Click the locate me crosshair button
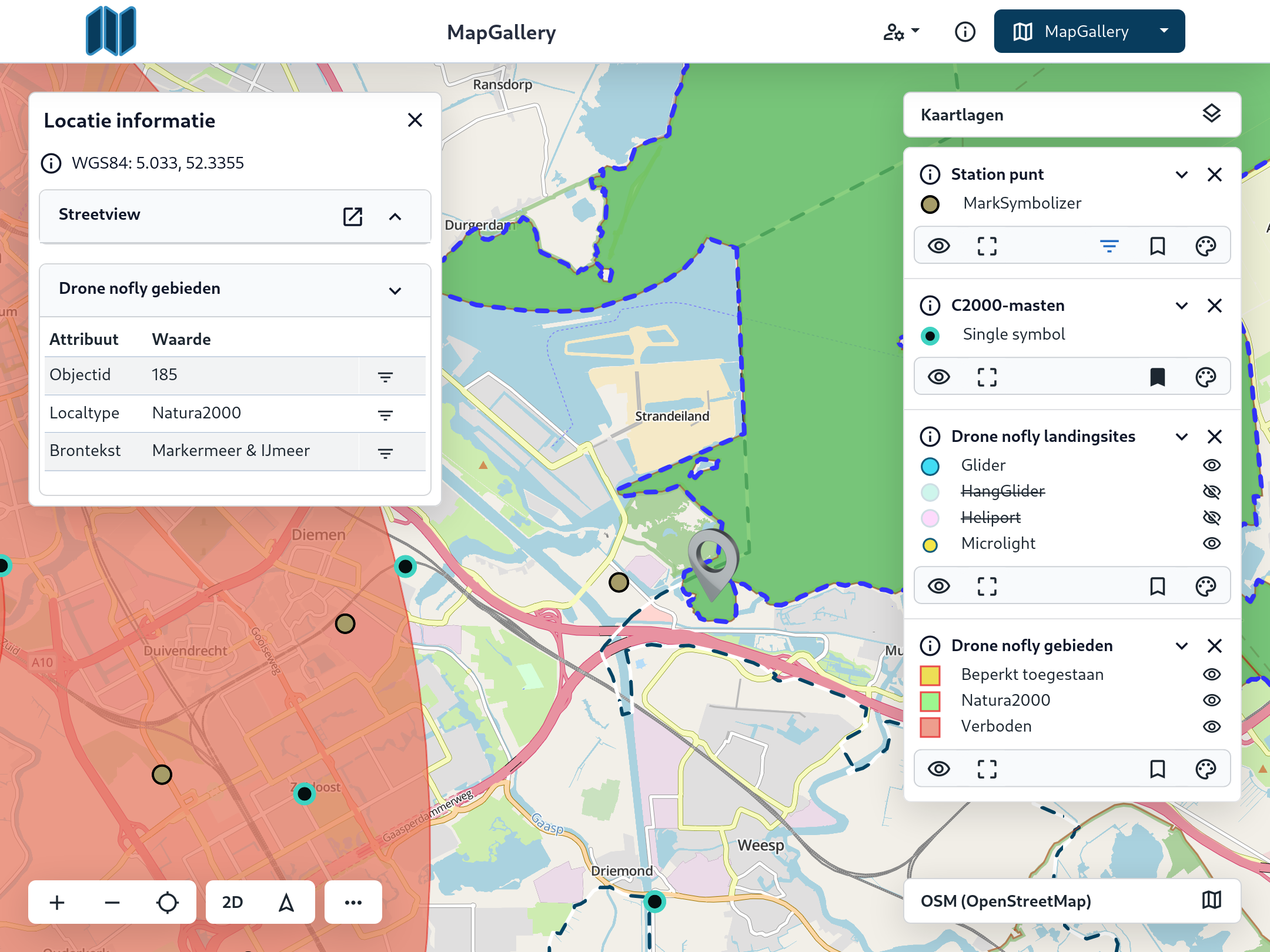The height and width of the screenshot is (952, 1270). coord(168,902)
